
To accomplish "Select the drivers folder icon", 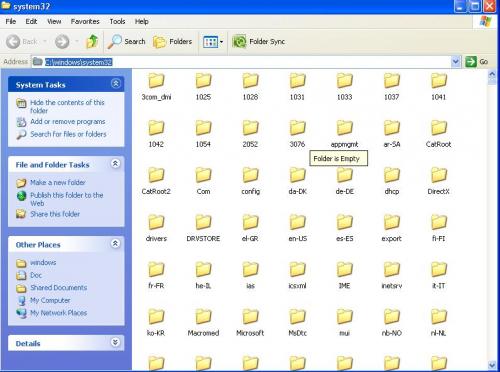I will pos(156,222).
